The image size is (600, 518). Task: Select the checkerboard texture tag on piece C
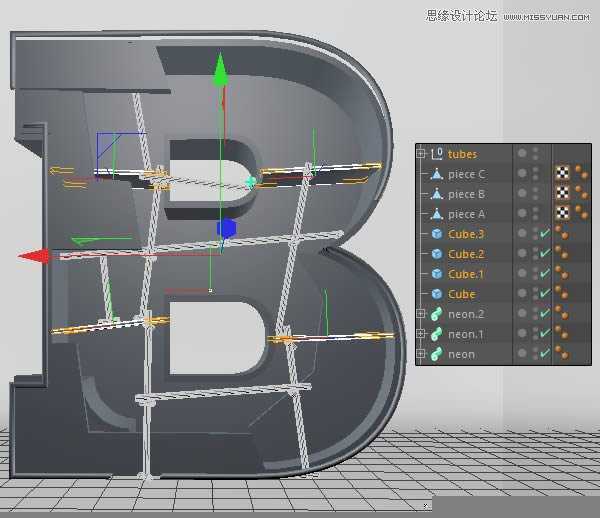click(x=562, y=173)
